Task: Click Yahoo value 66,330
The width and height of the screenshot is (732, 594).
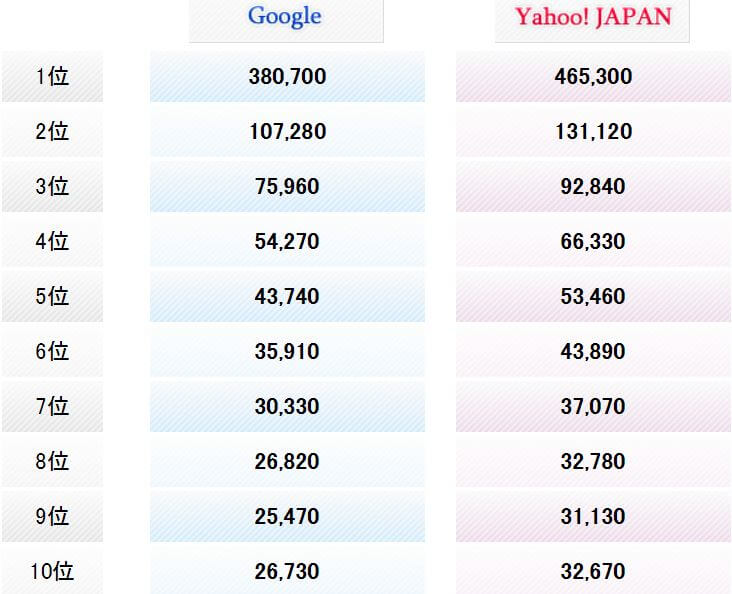Action: pyautogui.click(x=593, y=241)
